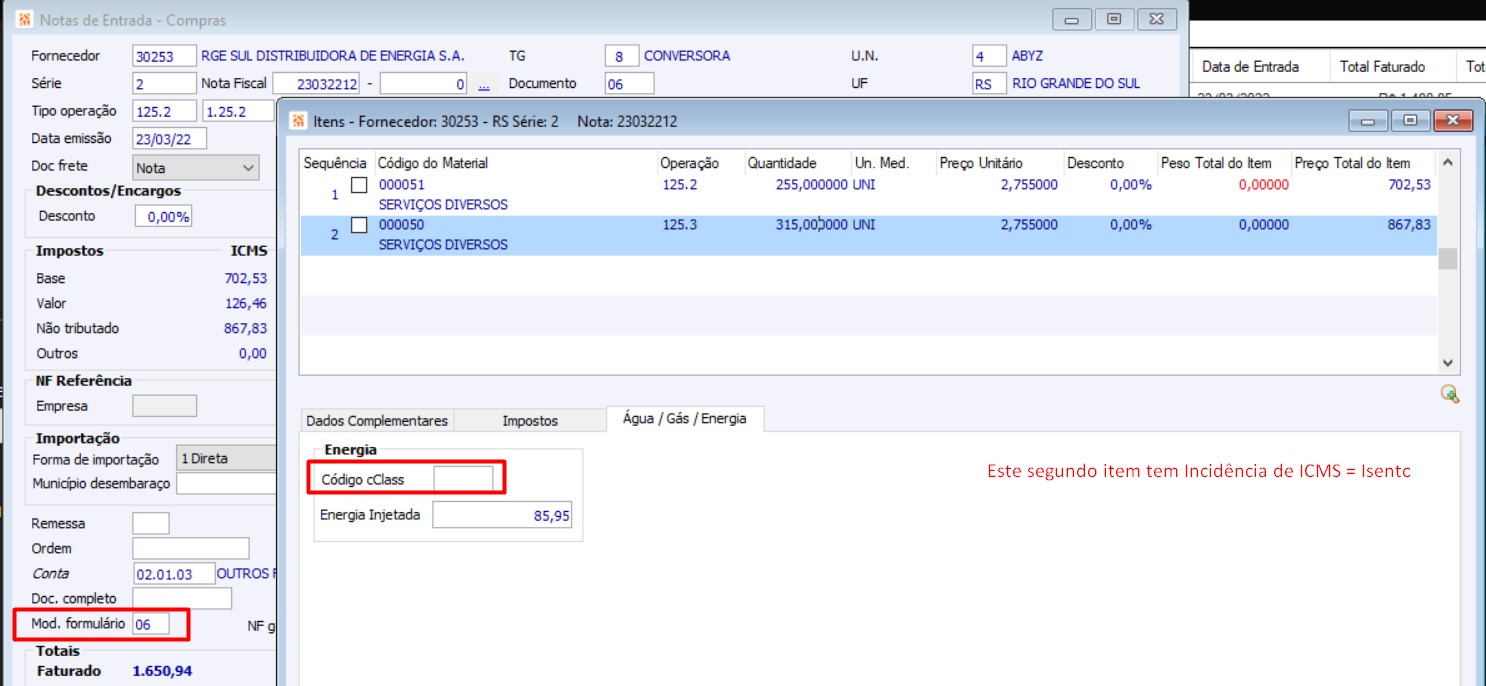The height and width of the screenshot is (686, 1486).
Task: Click the total price 867,83 cell
Action: (1410, 225)
